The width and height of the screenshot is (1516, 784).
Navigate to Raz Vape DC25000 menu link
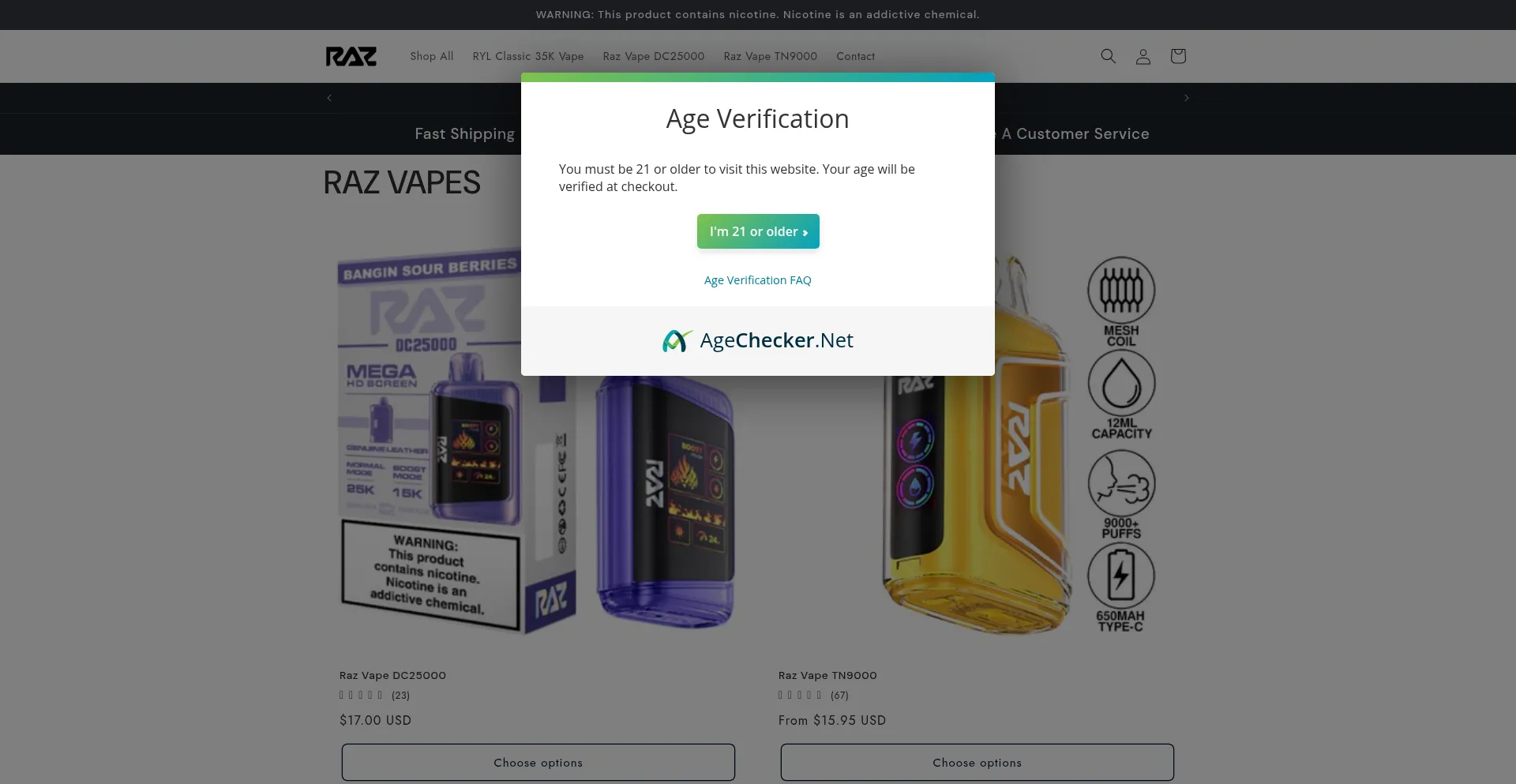pyautogui.click(x=653, y=56)
